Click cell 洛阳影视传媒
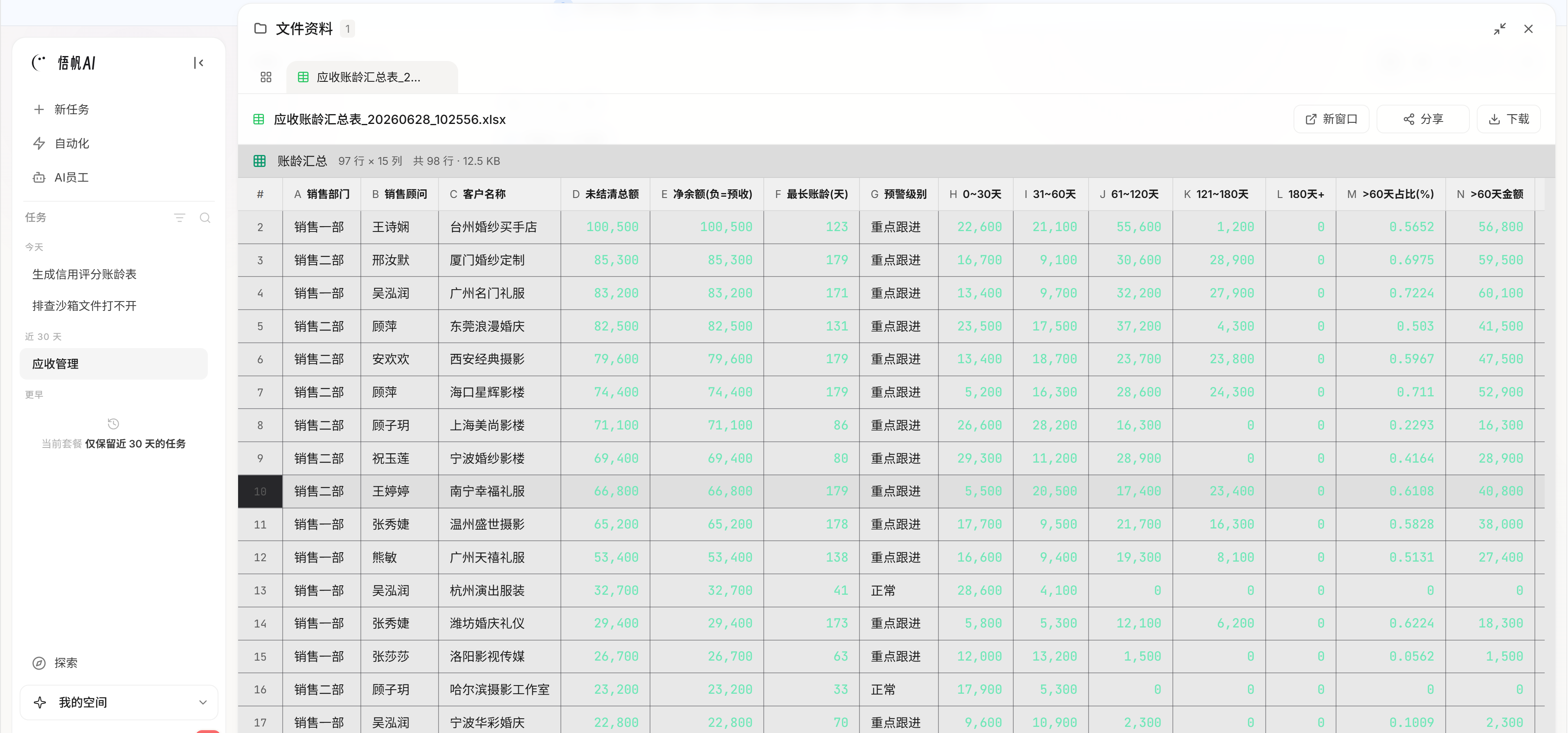The width and height of the screenshot is (1568, 733). click(x=499, y=656)
